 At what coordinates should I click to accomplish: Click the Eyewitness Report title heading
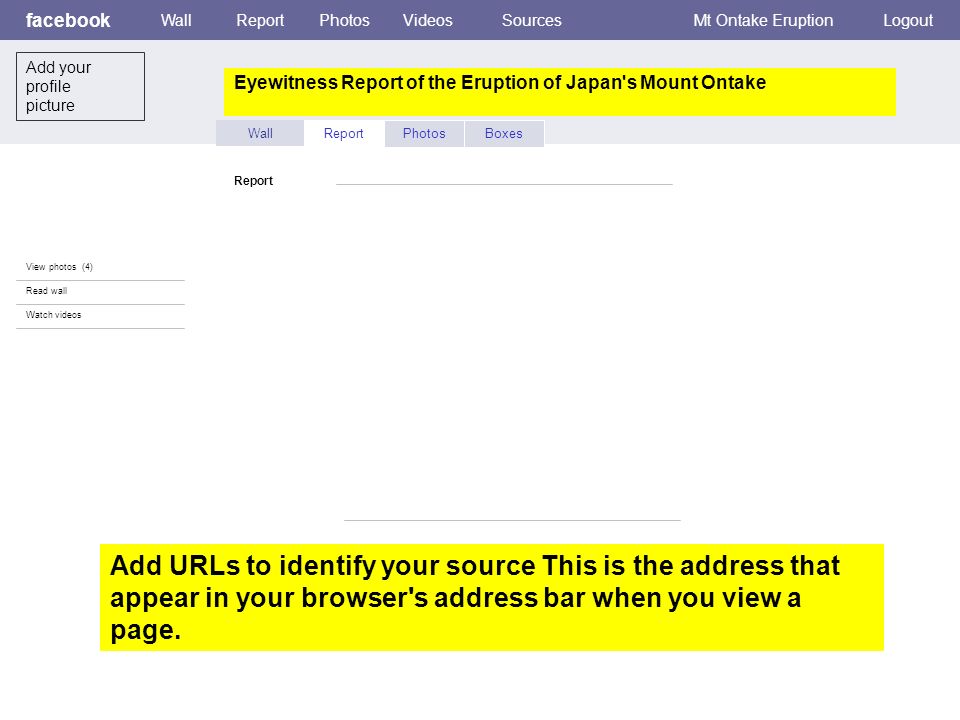pos(560,92)
